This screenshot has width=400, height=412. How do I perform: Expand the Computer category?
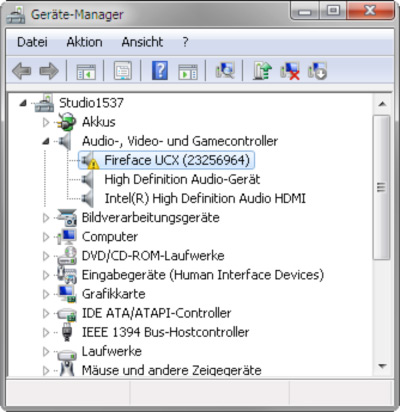[46, 237]
